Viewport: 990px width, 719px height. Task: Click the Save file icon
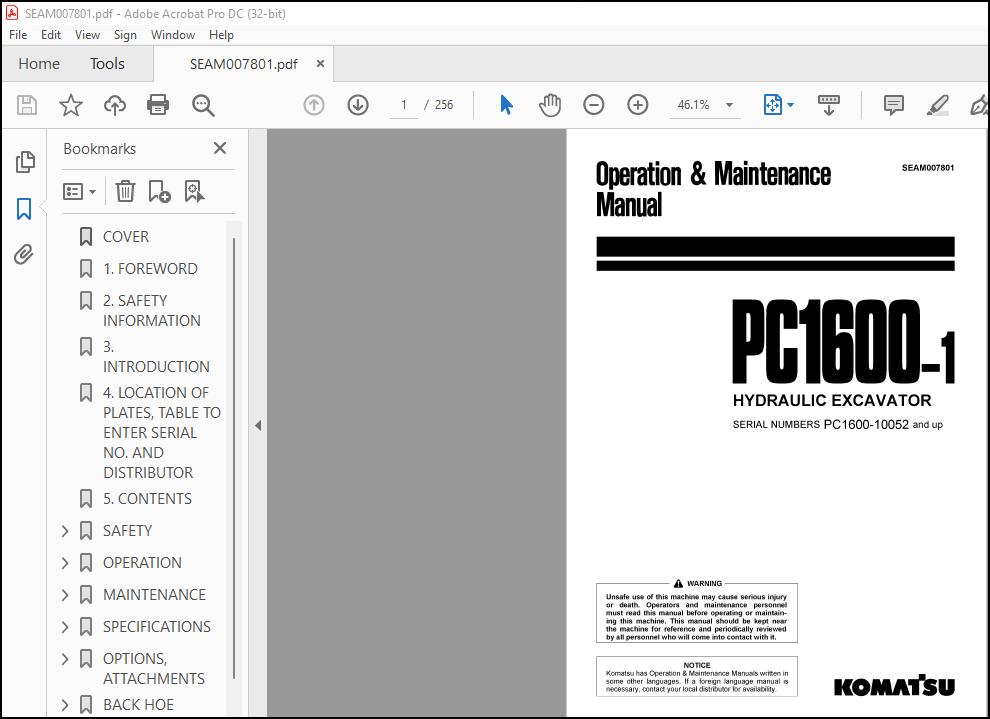27,105
